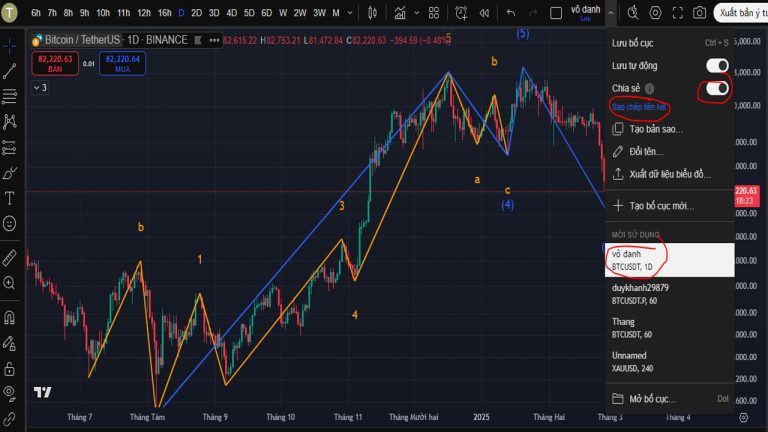Enter fullscreen mode
The width and height of the screenshot is (768, 432).
click(x=677, y=13)
